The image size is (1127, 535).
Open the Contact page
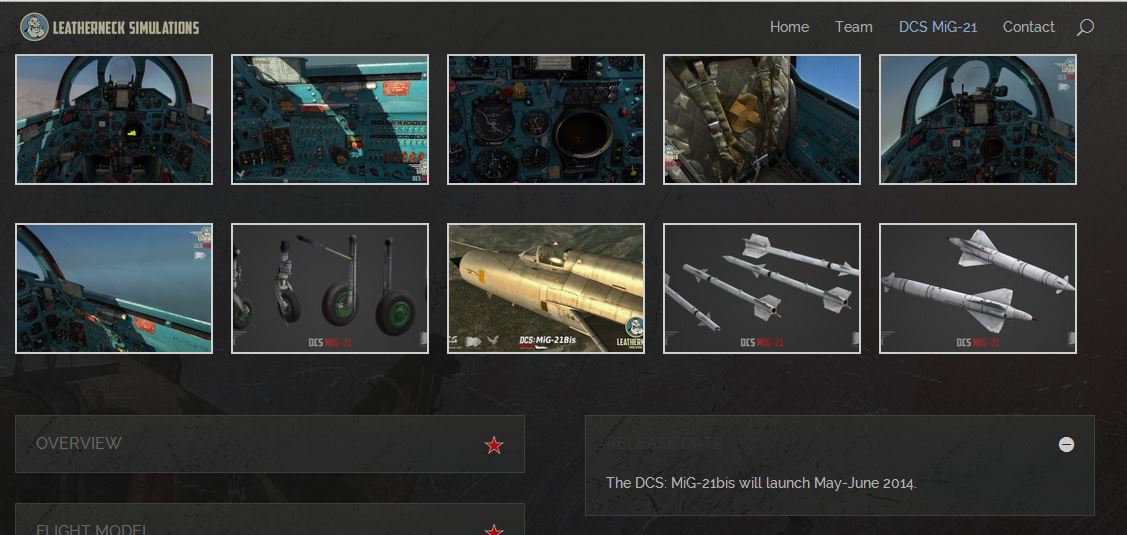(x=1029, y=27)
